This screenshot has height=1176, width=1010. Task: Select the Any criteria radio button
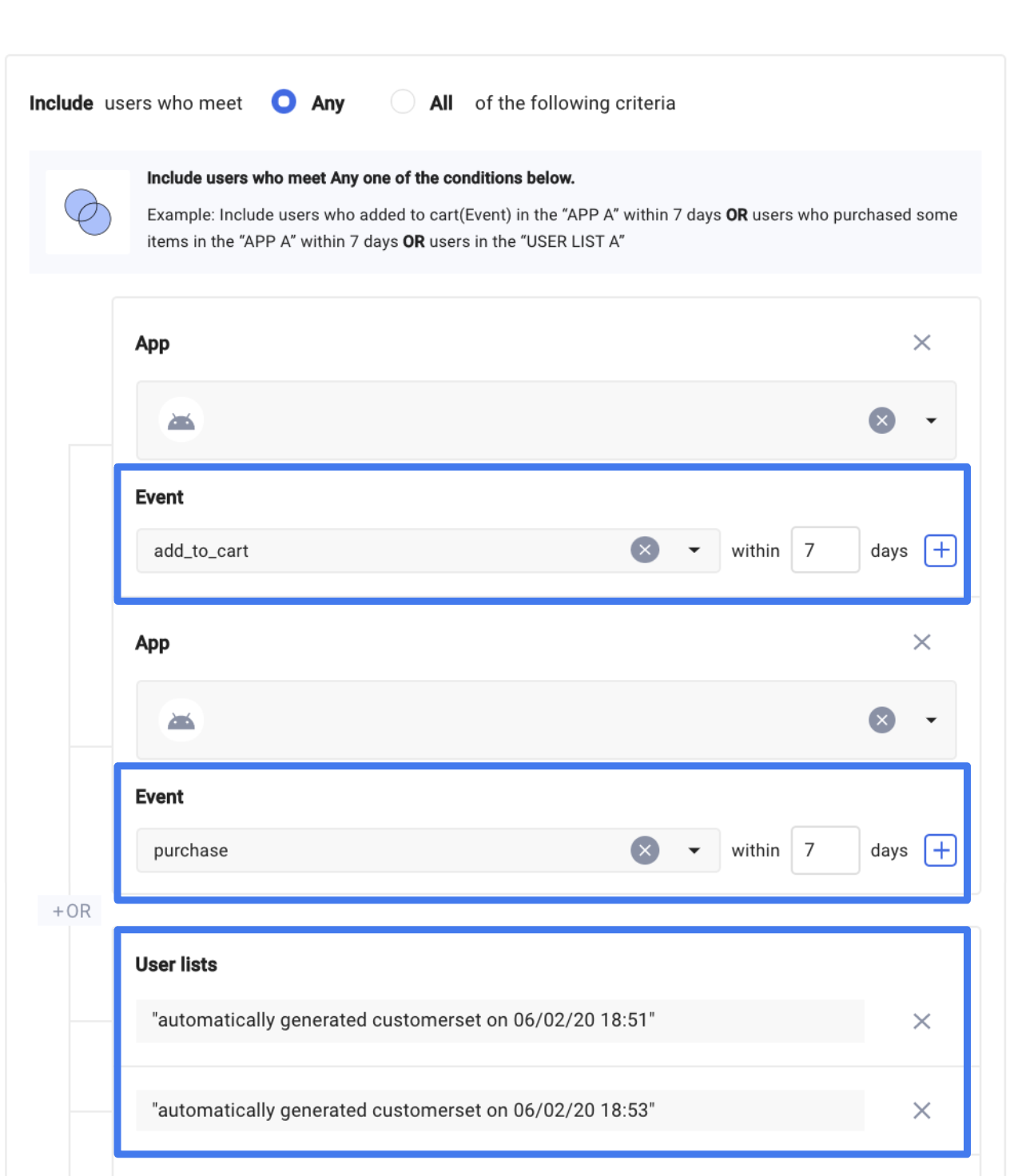click(x=284, y=102)
